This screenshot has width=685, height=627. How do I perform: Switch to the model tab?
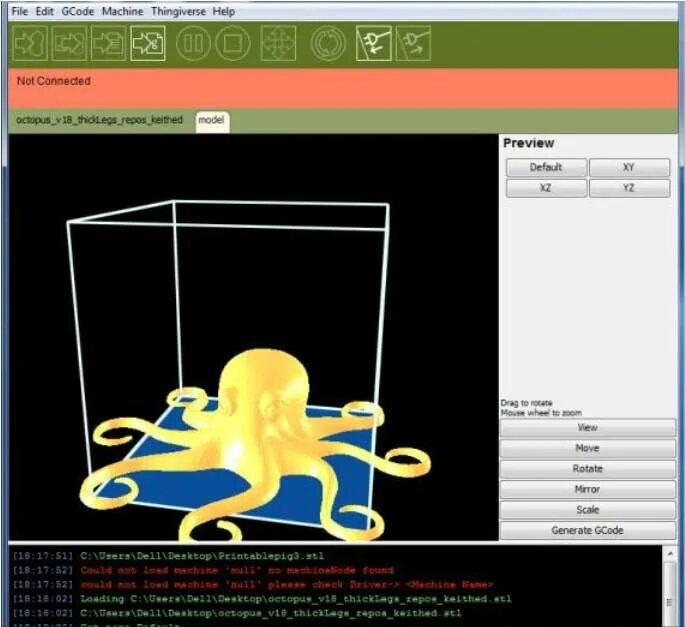[x=212, y=121]
